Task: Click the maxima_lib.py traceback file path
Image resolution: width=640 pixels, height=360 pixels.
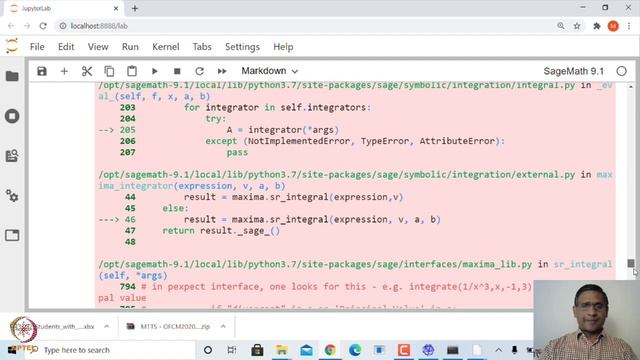Action: point(315,264)
